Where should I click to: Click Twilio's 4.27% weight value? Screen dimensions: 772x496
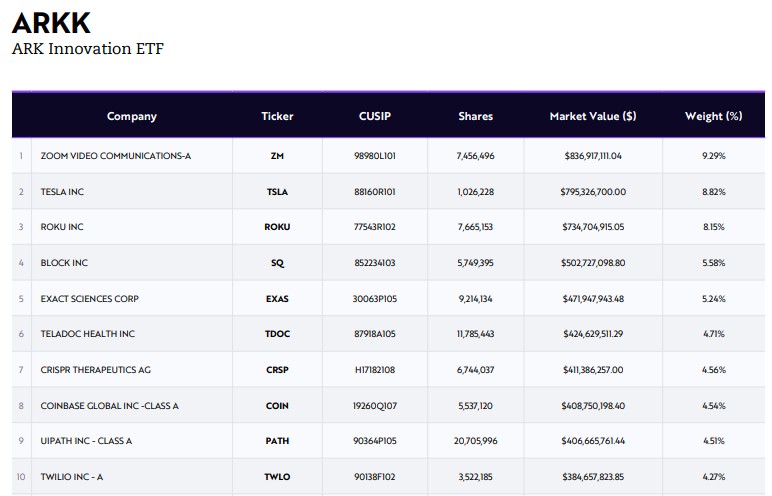point(713,477)
